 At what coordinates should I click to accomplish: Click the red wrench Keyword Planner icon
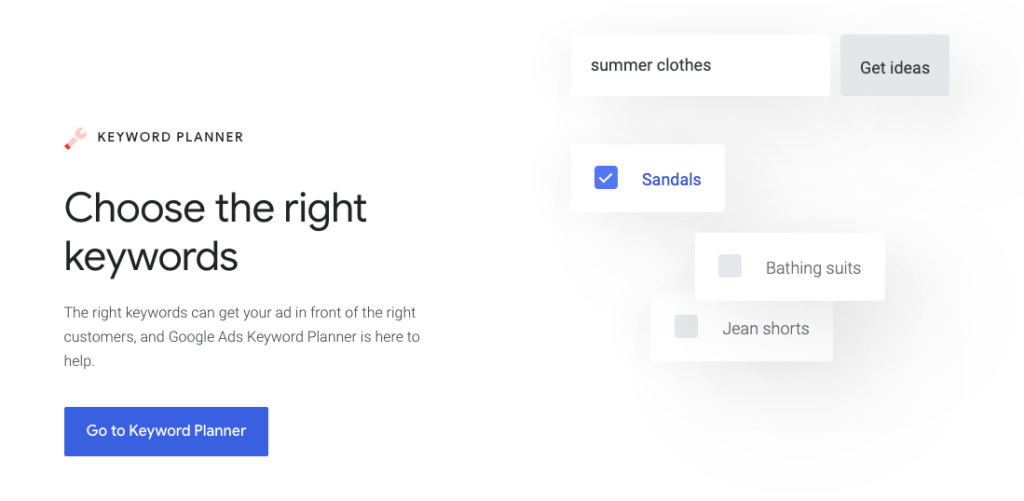click(75, 138)
